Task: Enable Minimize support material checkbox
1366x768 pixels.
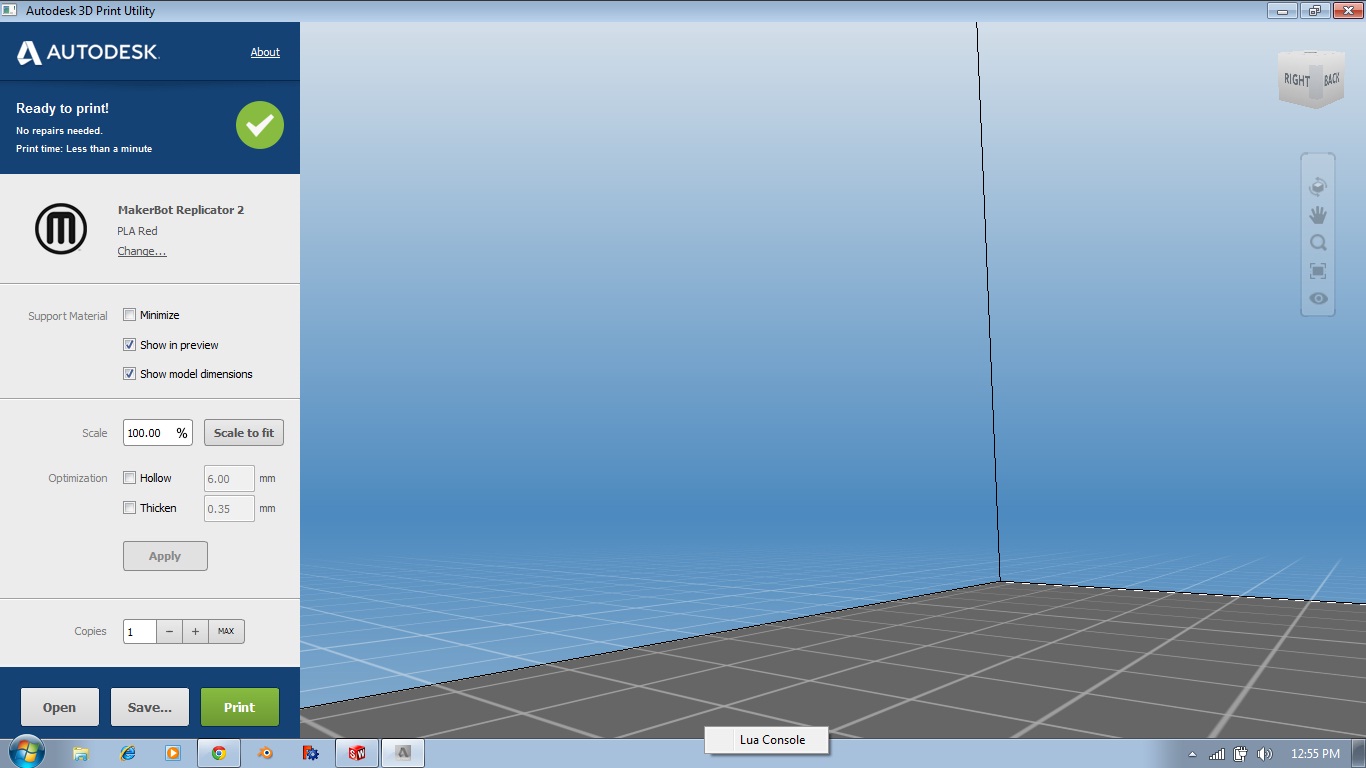Action: pos(129,315)
